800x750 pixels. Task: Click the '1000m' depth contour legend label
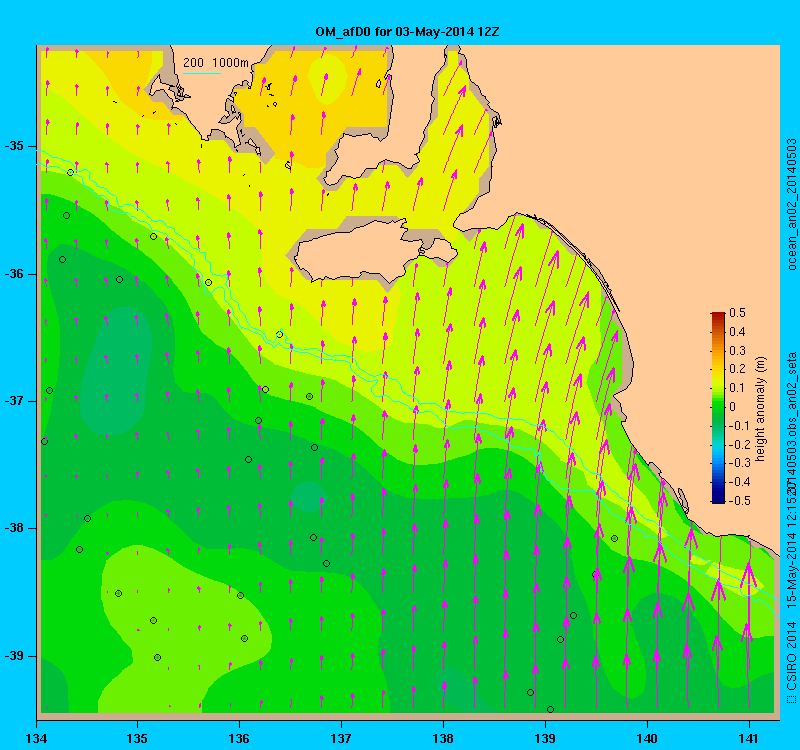coord(231,63)
